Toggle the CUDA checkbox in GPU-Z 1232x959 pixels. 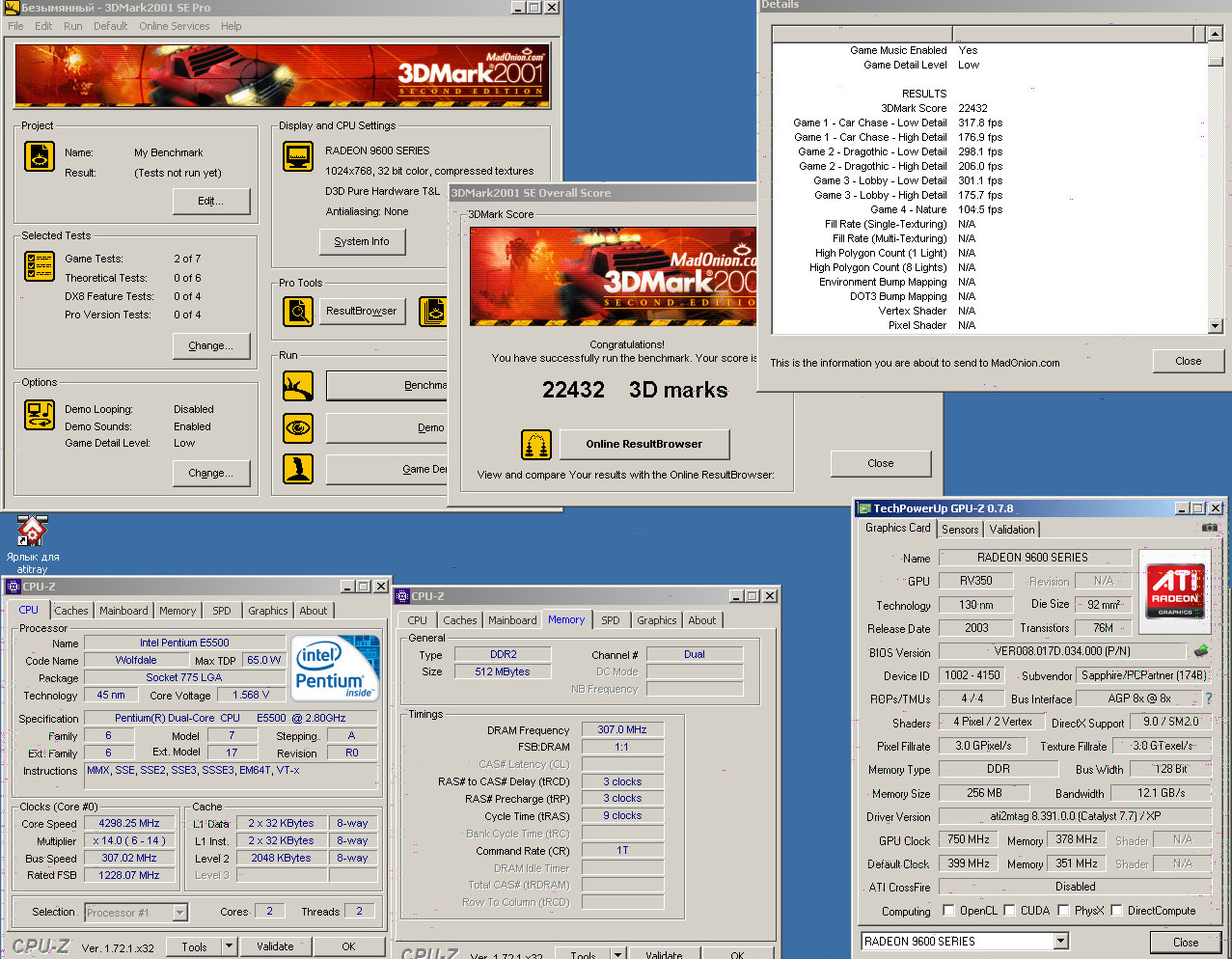pyautogui.click(x=1009, y=911)
